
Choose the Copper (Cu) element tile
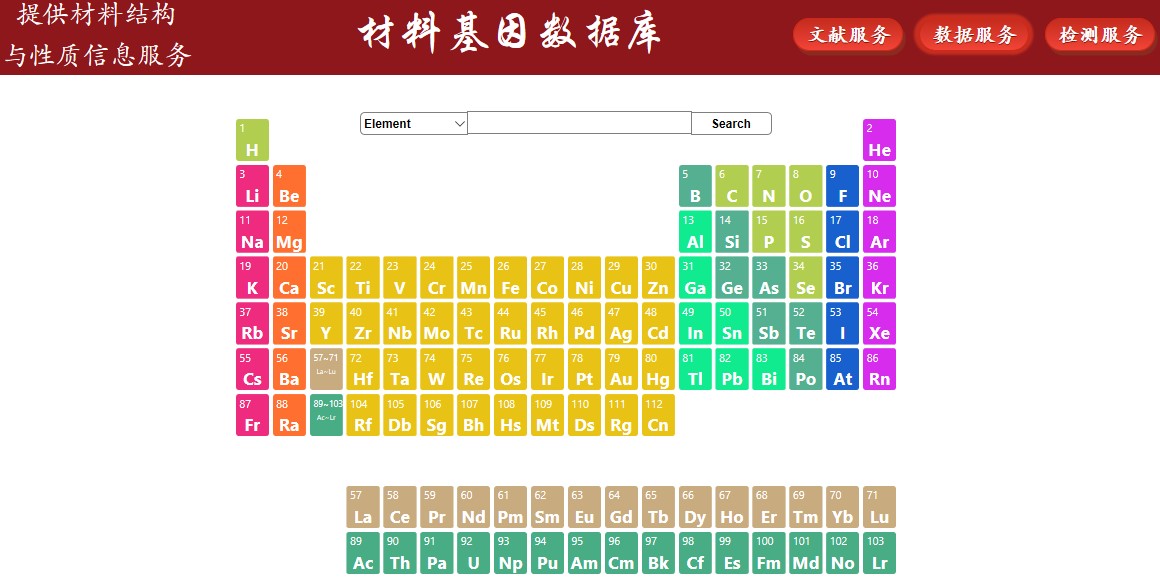pos(621,278)
